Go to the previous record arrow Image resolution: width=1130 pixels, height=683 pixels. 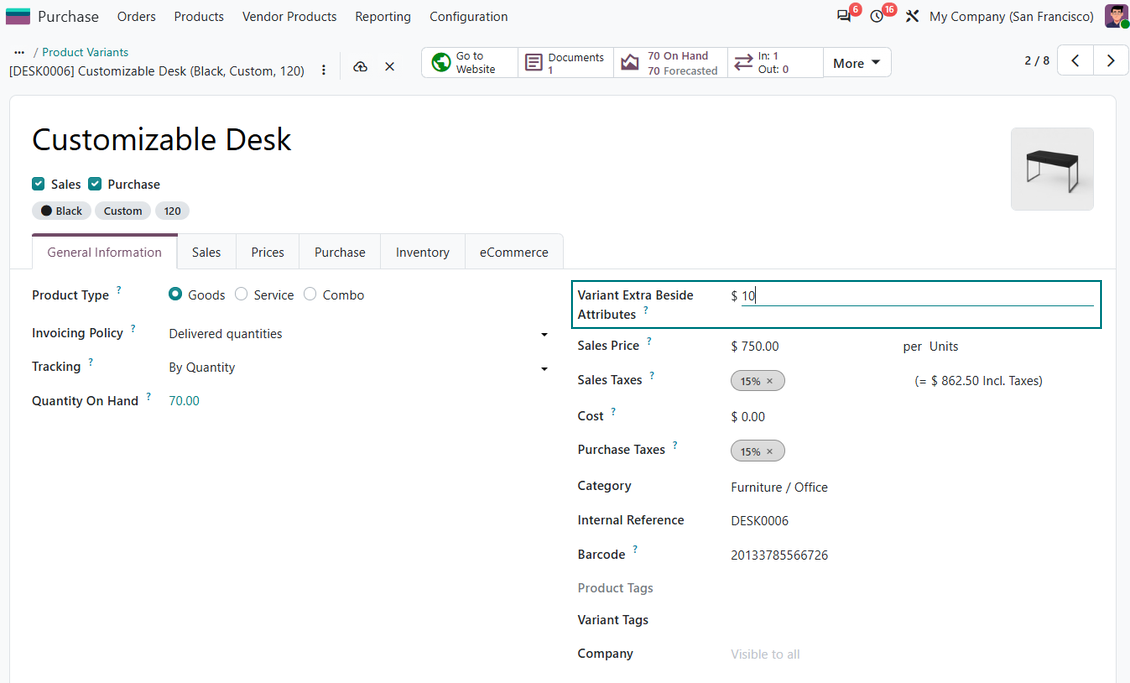coord(1075,61)
